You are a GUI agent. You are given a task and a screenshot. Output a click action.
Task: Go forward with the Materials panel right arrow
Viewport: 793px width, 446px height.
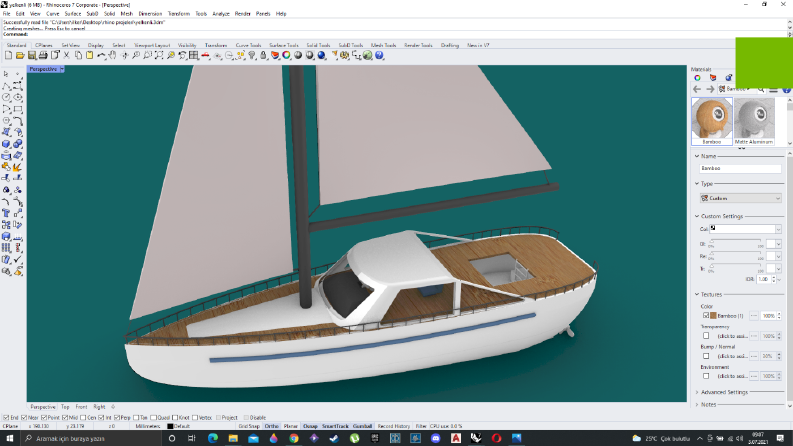(x=710, y=89)
